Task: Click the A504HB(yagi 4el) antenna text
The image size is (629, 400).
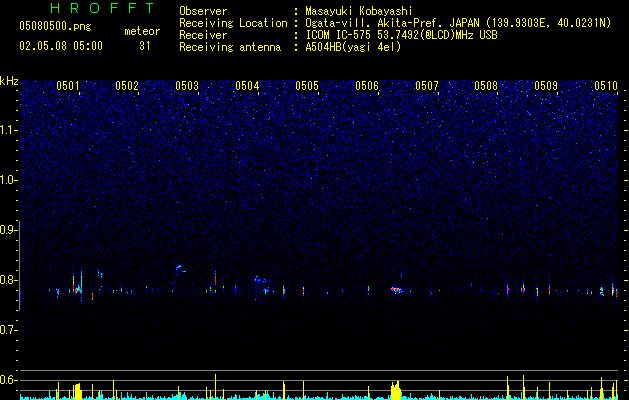Action: pos(353,47)
